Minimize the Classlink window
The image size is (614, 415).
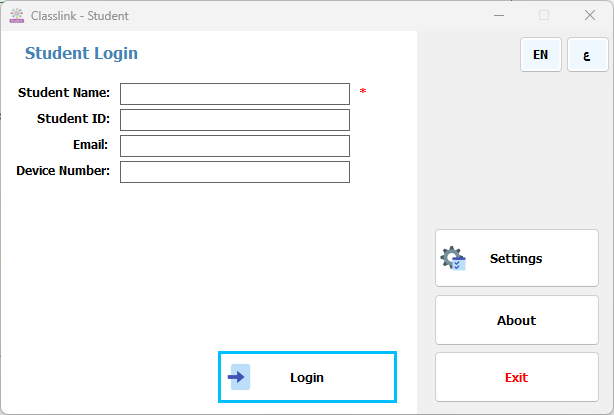499,16
